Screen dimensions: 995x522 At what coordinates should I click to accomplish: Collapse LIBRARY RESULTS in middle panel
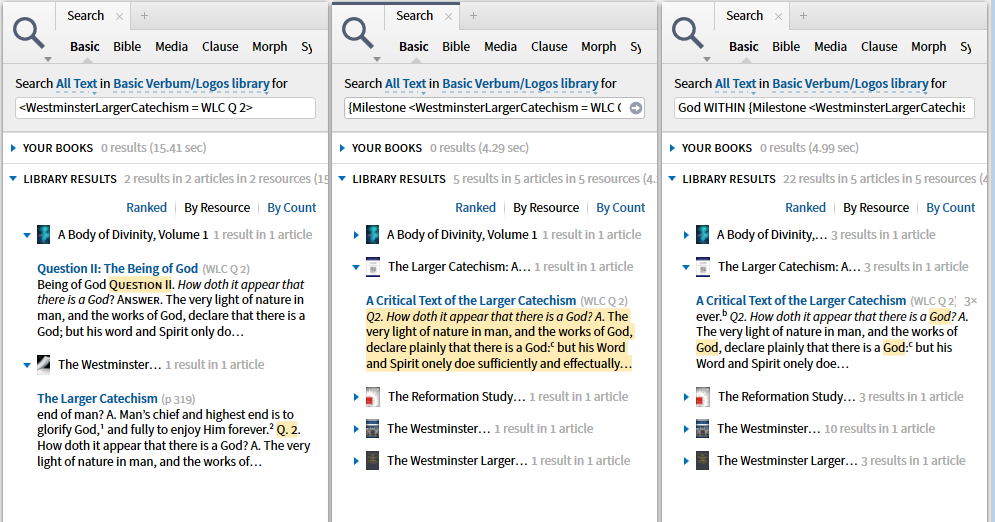(342, 179)
